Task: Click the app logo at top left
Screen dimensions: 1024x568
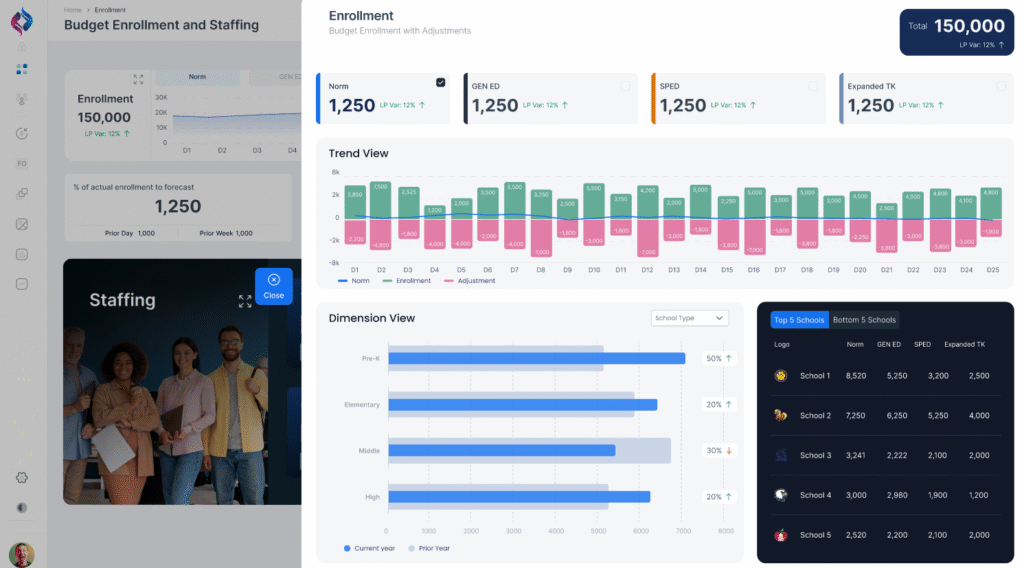Action: pos(22,20)
